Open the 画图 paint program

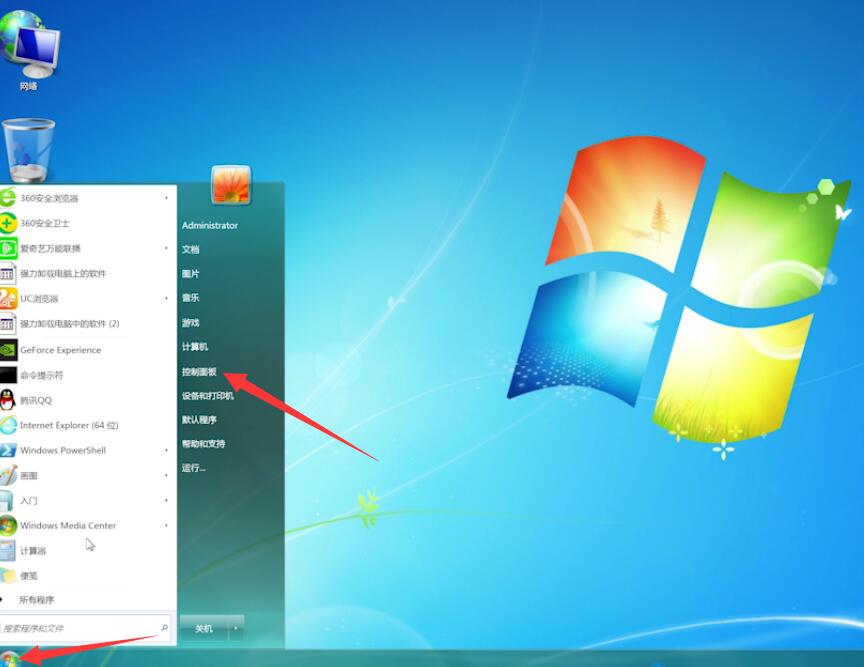(x=87, y=475)
